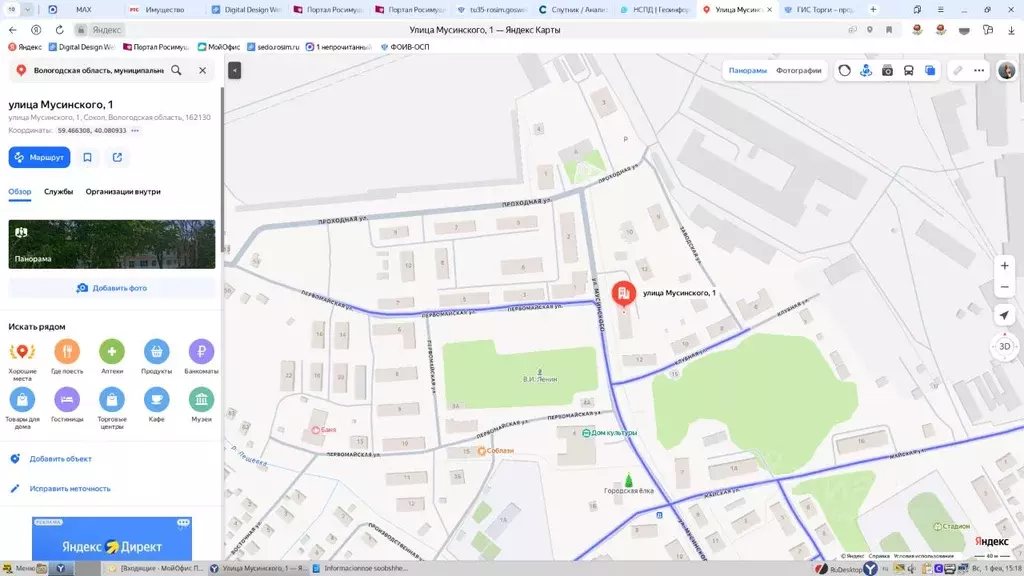Choose the Кафе nearby category icon
The width and height of the screenshot is (1024, 576).
[156, 400]
